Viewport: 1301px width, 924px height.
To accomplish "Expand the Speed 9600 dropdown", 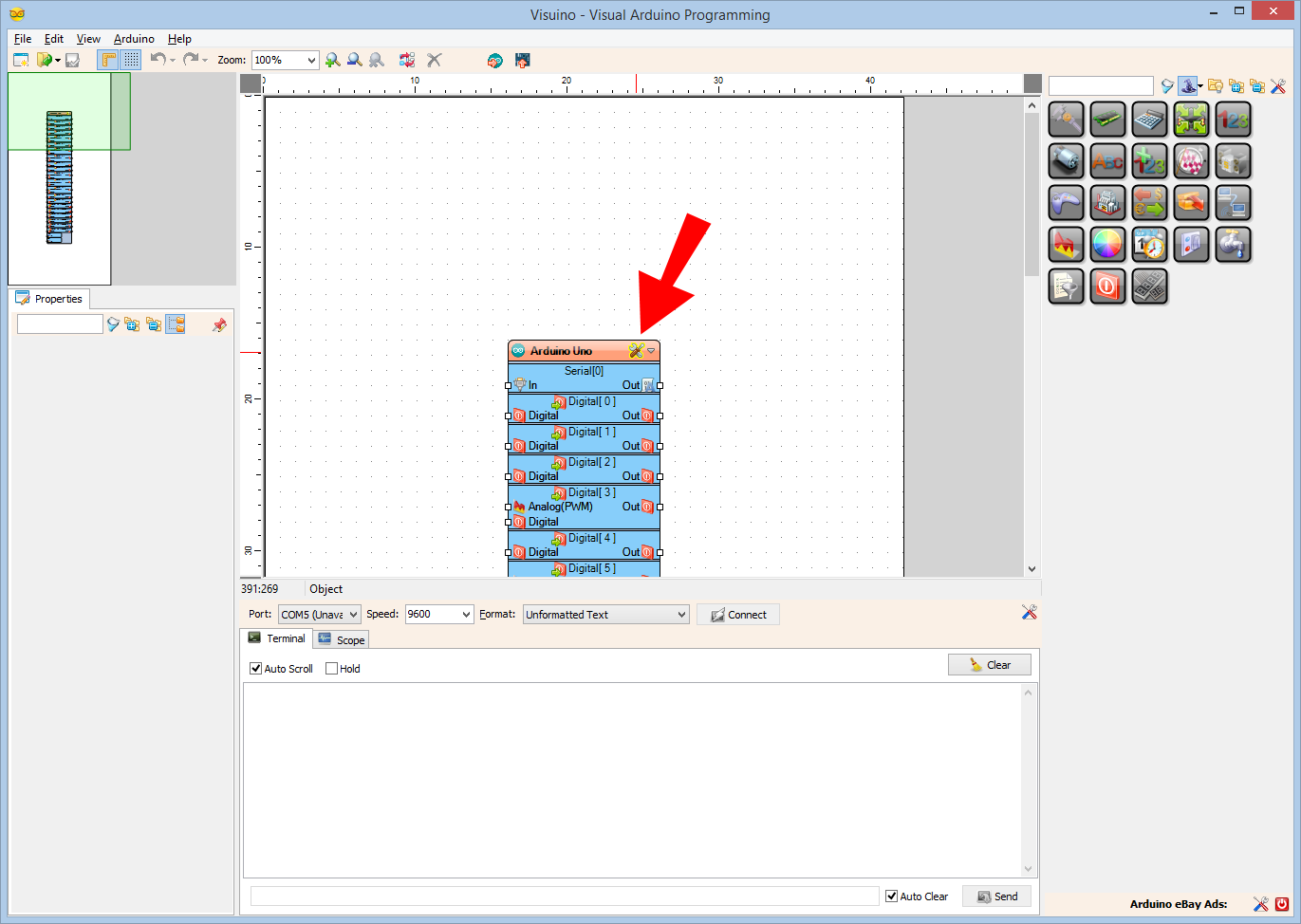I will point(438,614).
